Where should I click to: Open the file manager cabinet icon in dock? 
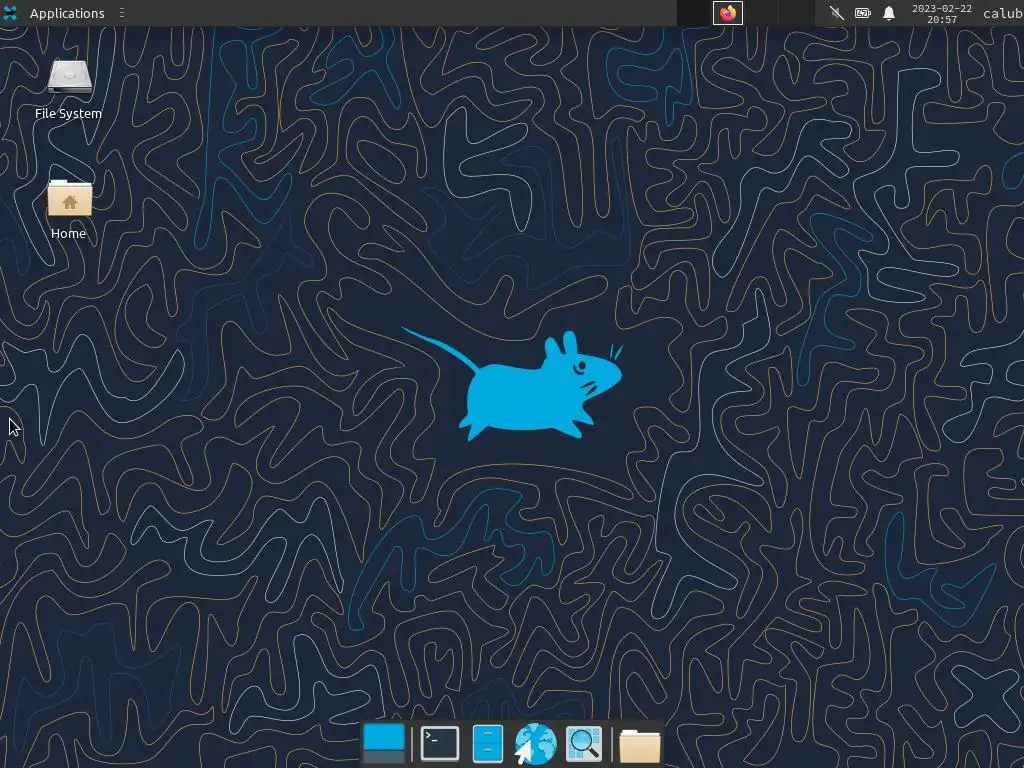(x=487, y=743)
